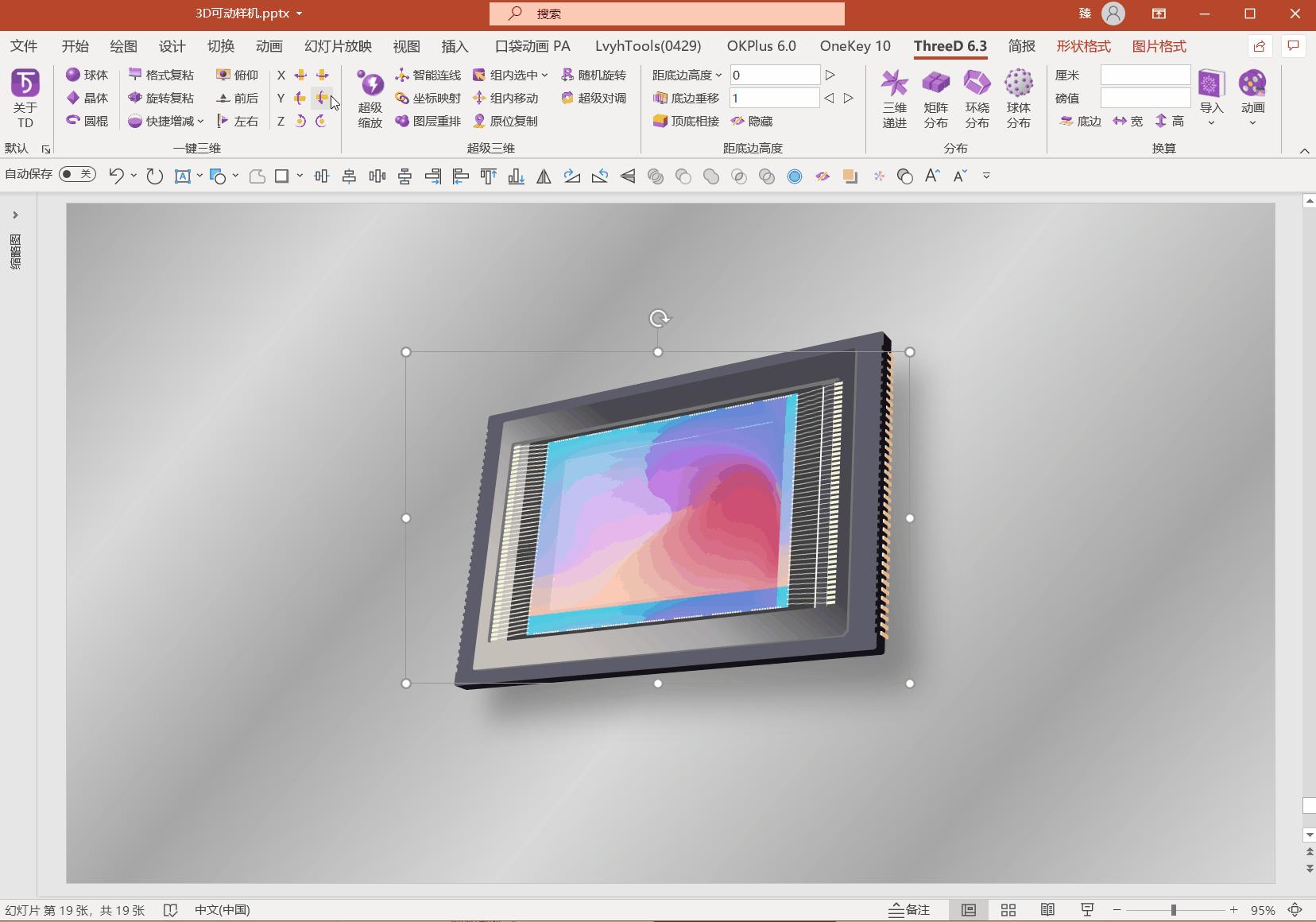Open the 导入 import dropdown
The width and height of the screenshot is (1316, 922).
pyautogui.click(x=1211, y=99)
